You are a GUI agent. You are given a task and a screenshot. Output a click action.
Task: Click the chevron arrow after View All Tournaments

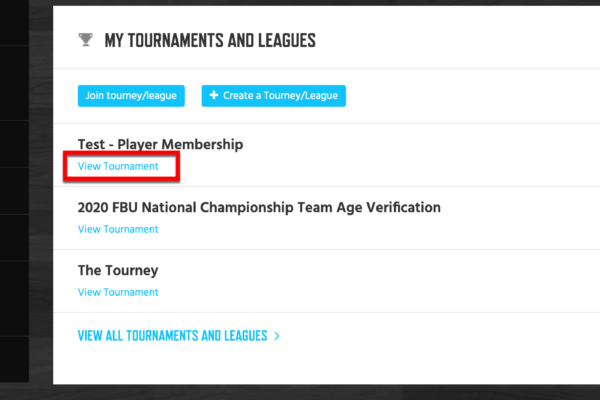tap(277, 336)
